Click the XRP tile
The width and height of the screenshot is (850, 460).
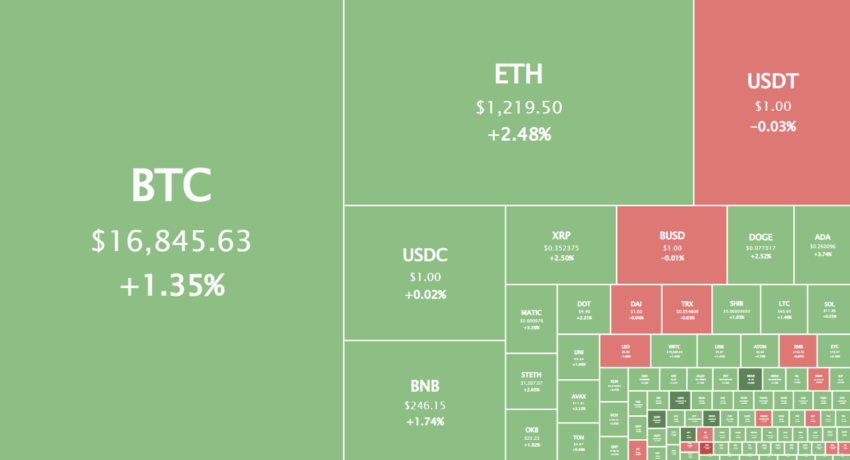tap(561, 245)
